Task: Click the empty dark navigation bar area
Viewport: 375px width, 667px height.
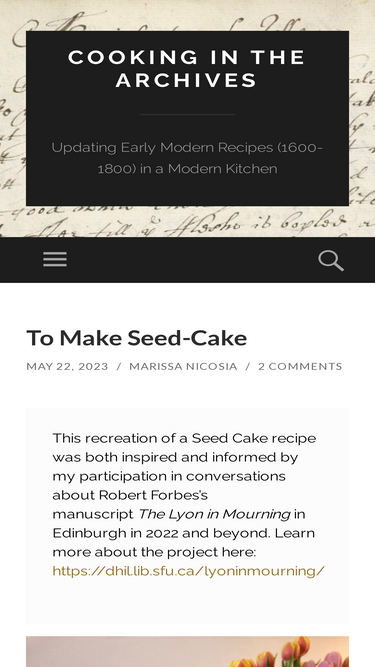Action: pyautogui.click(x=191, y=260)
